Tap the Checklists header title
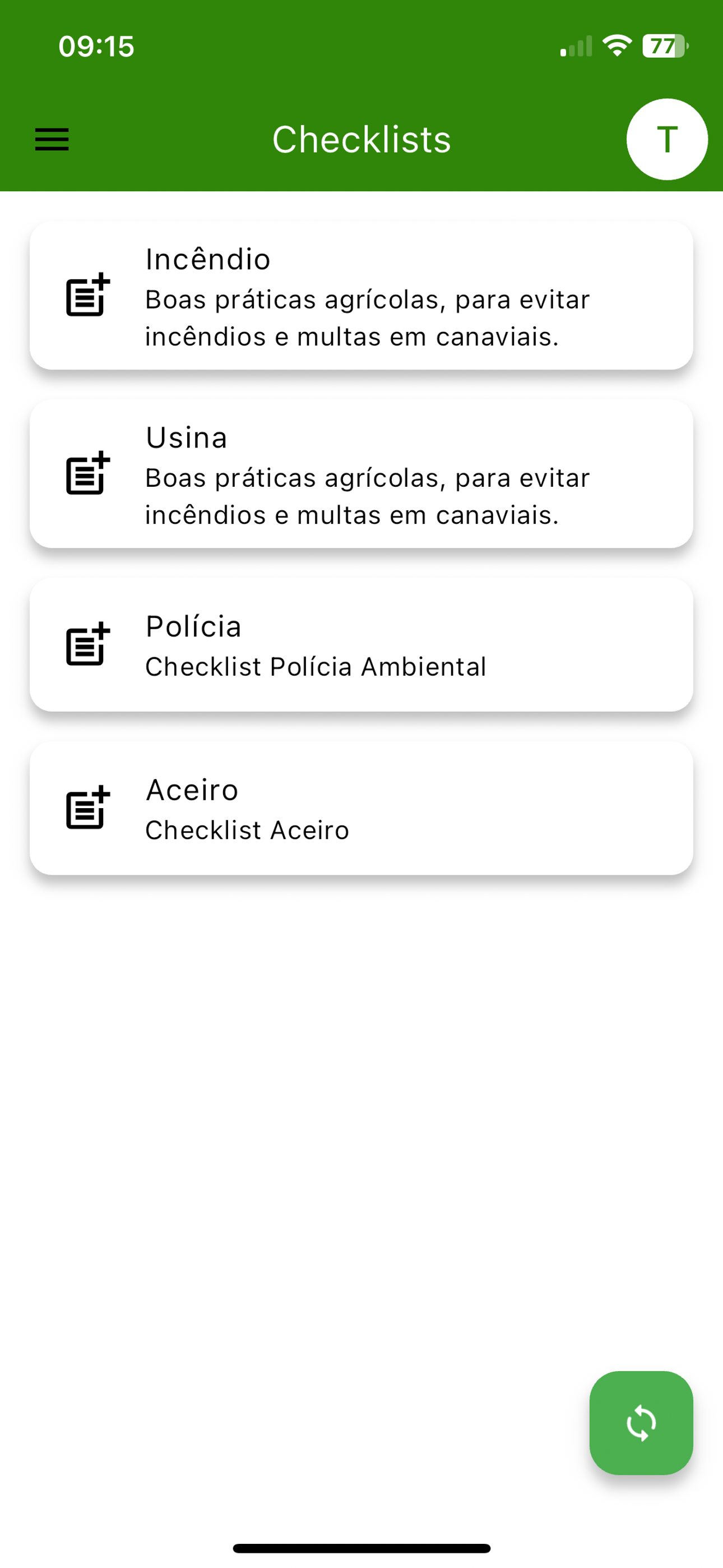The height and width of the screenshot is (1568, 723). 361,140
